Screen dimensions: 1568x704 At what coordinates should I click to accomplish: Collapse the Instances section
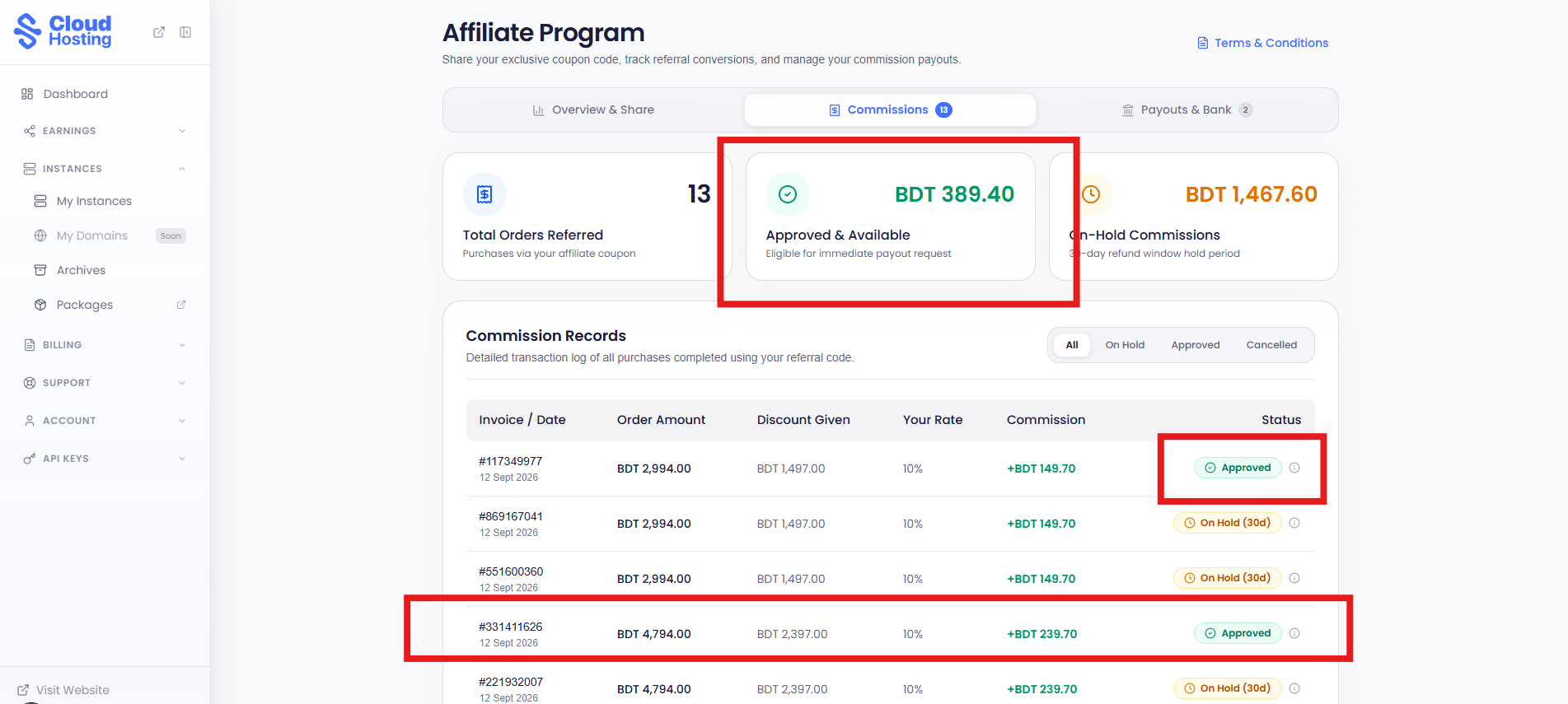pyautogui.click(x=105, y=169)
